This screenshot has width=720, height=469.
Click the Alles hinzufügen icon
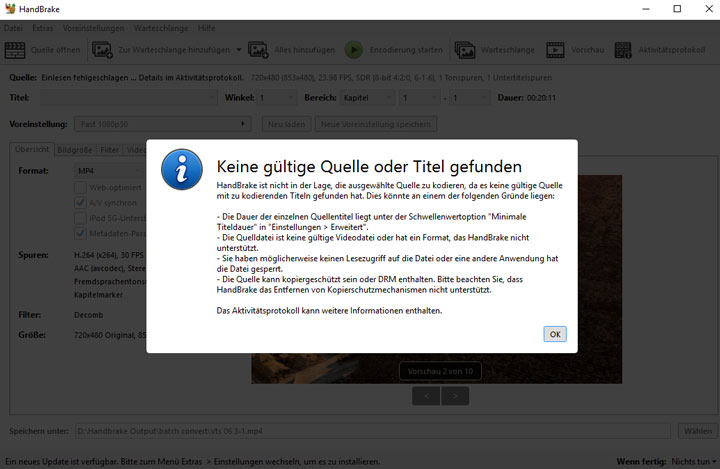click(258, 50)
